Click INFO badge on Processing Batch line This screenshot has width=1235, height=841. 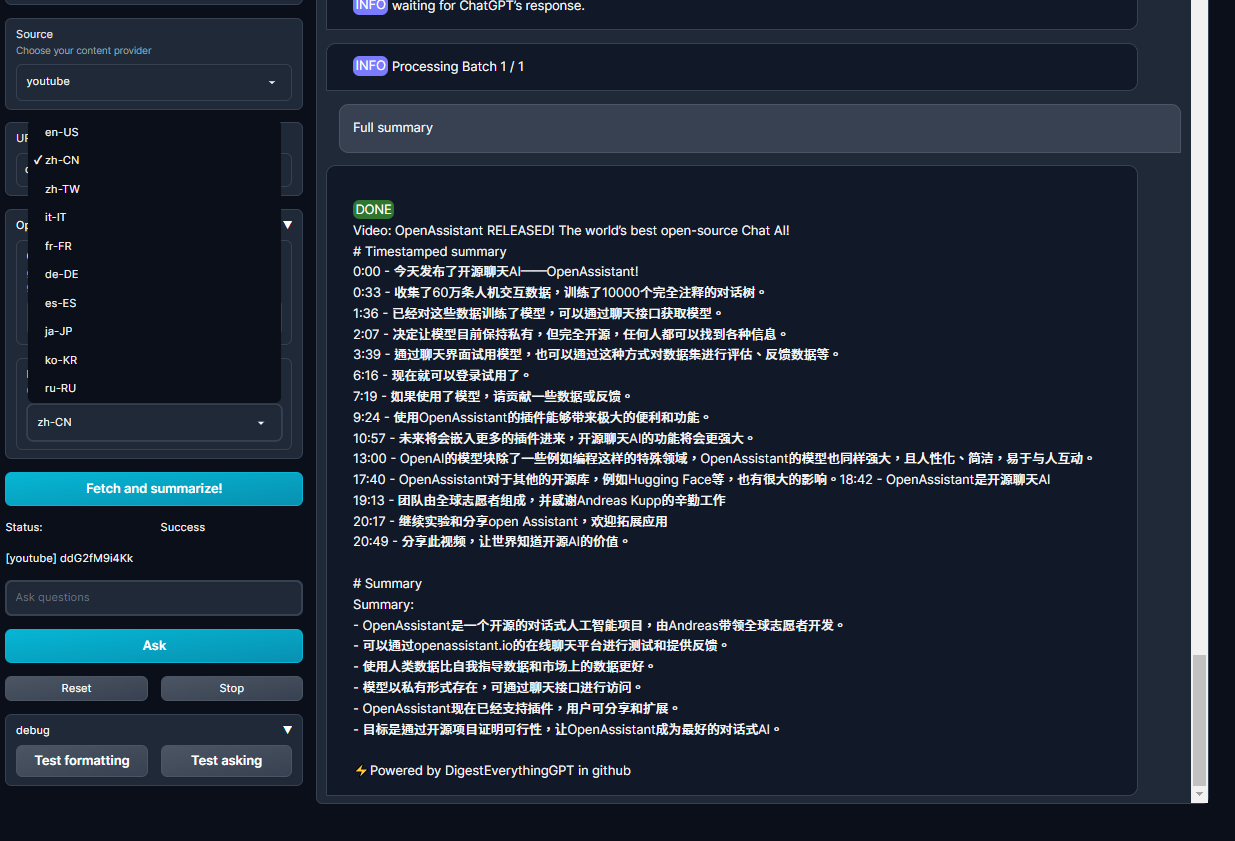click(x=370, y=66)
